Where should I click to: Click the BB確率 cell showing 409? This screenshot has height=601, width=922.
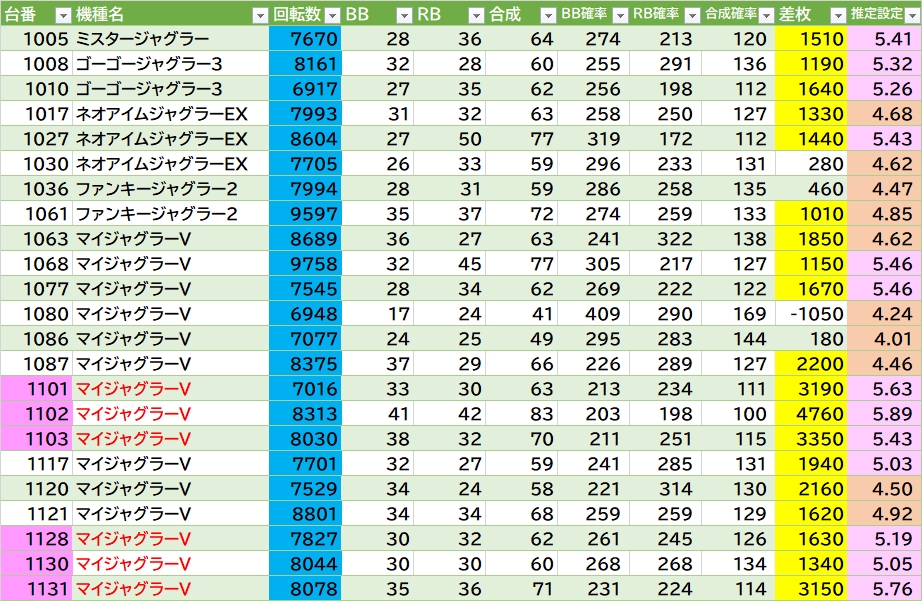(592, 314)
